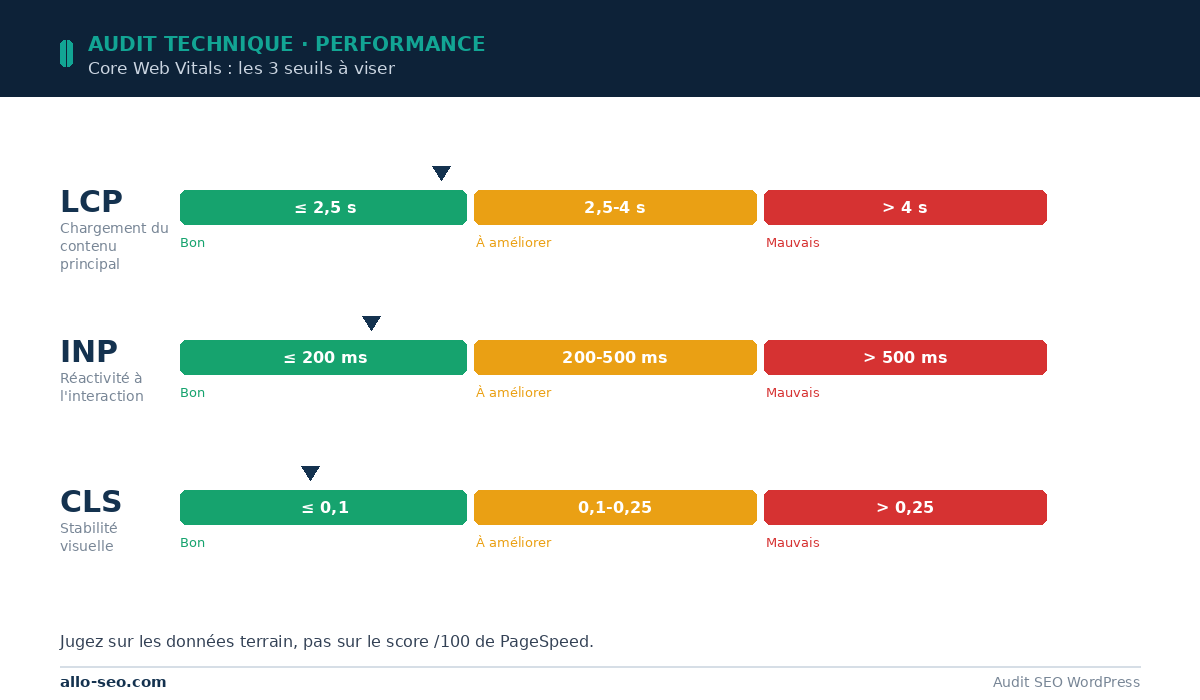The width and height of the screenshot is (1200, 700).
Task: Click the orange 200-500 ms segment
Action: pos(615,357)
